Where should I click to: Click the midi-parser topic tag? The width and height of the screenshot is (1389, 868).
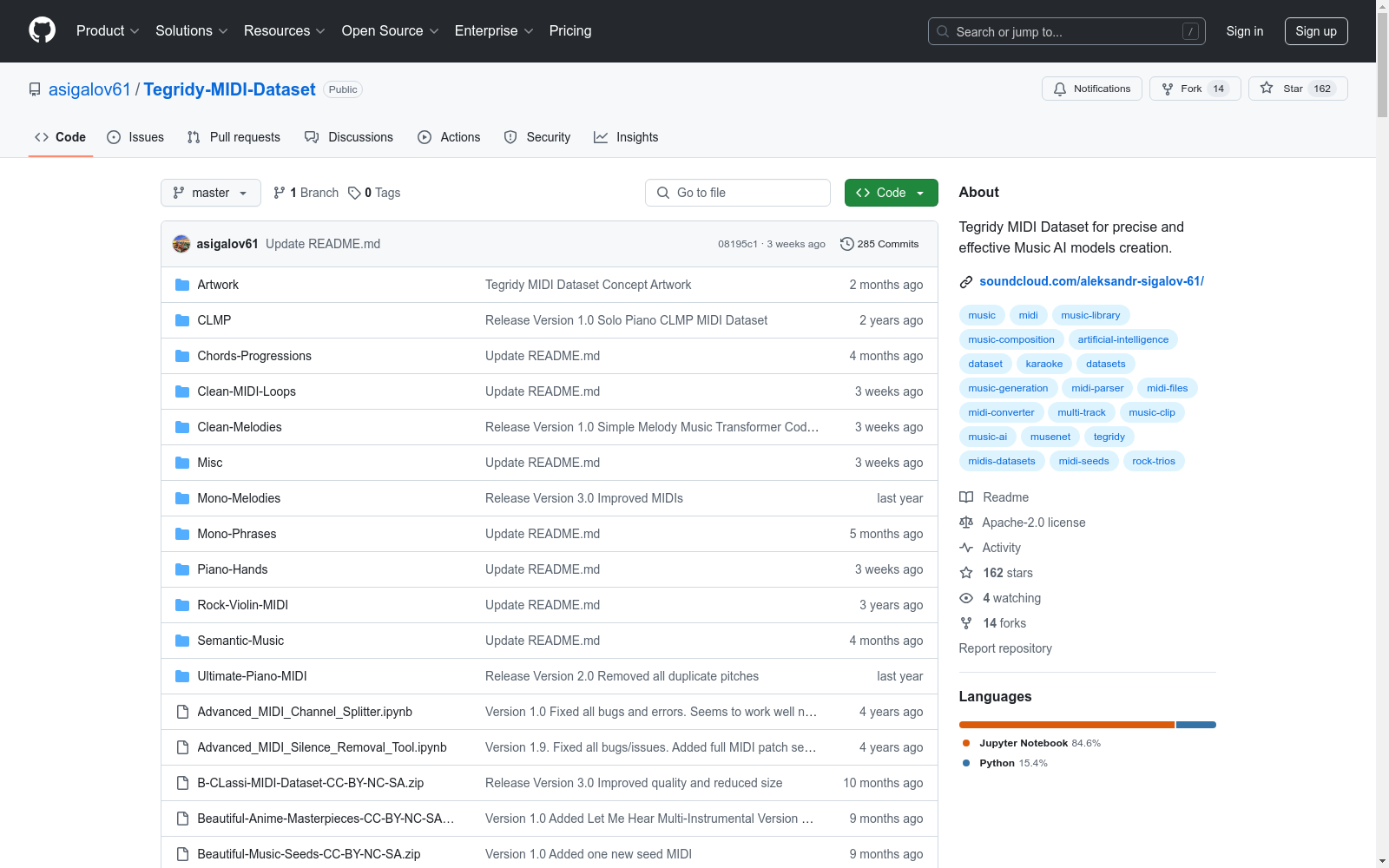1097,388
